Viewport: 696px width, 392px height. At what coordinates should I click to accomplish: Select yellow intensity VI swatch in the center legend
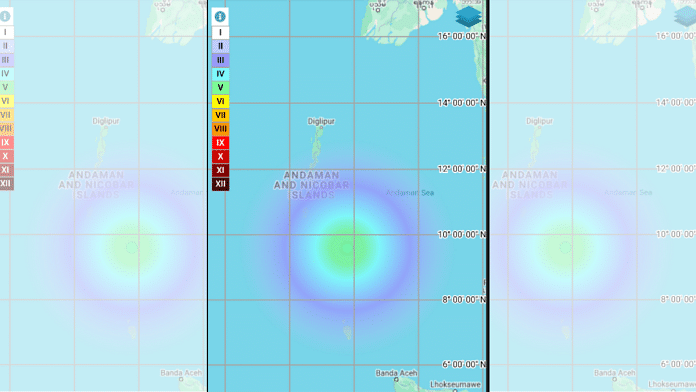(x=220, y=101)
